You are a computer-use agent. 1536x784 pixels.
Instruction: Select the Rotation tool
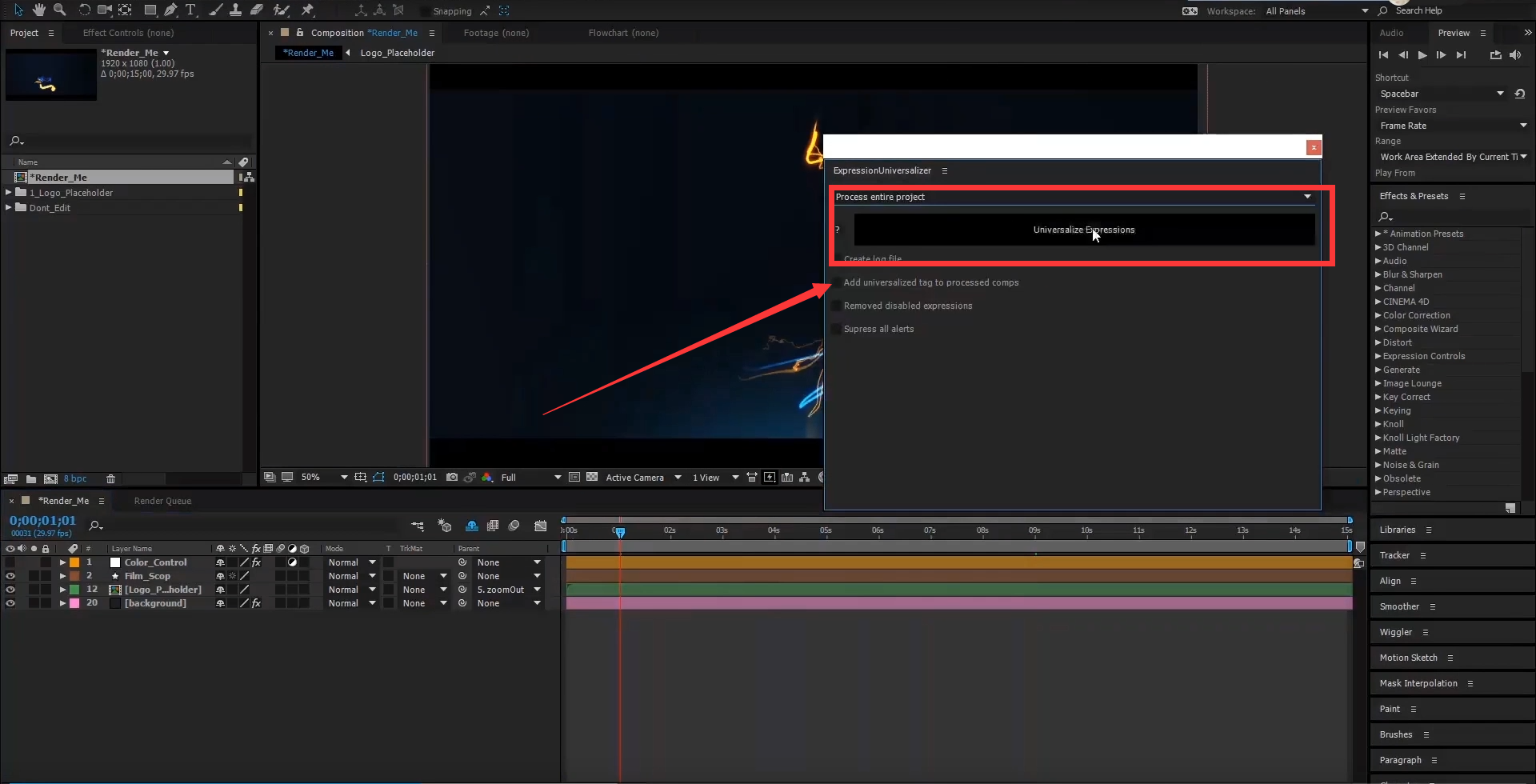pyautogui.click(x=84, y=10)
